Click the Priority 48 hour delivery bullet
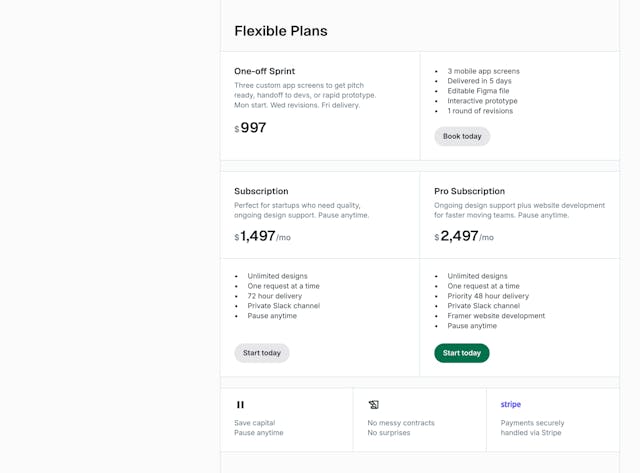Image resolution: width=640 pixels, height=473 pixels. 488,296
